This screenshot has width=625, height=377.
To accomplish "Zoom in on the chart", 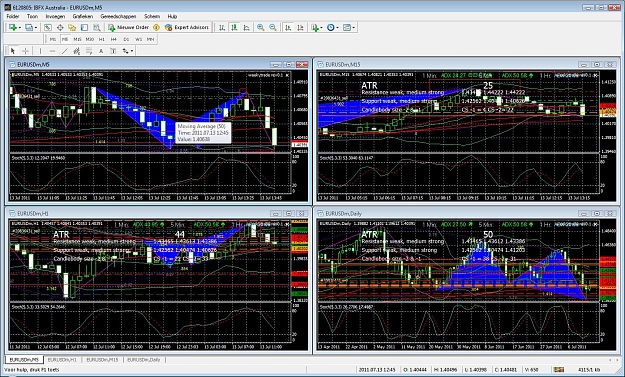I will coord(260,27).
